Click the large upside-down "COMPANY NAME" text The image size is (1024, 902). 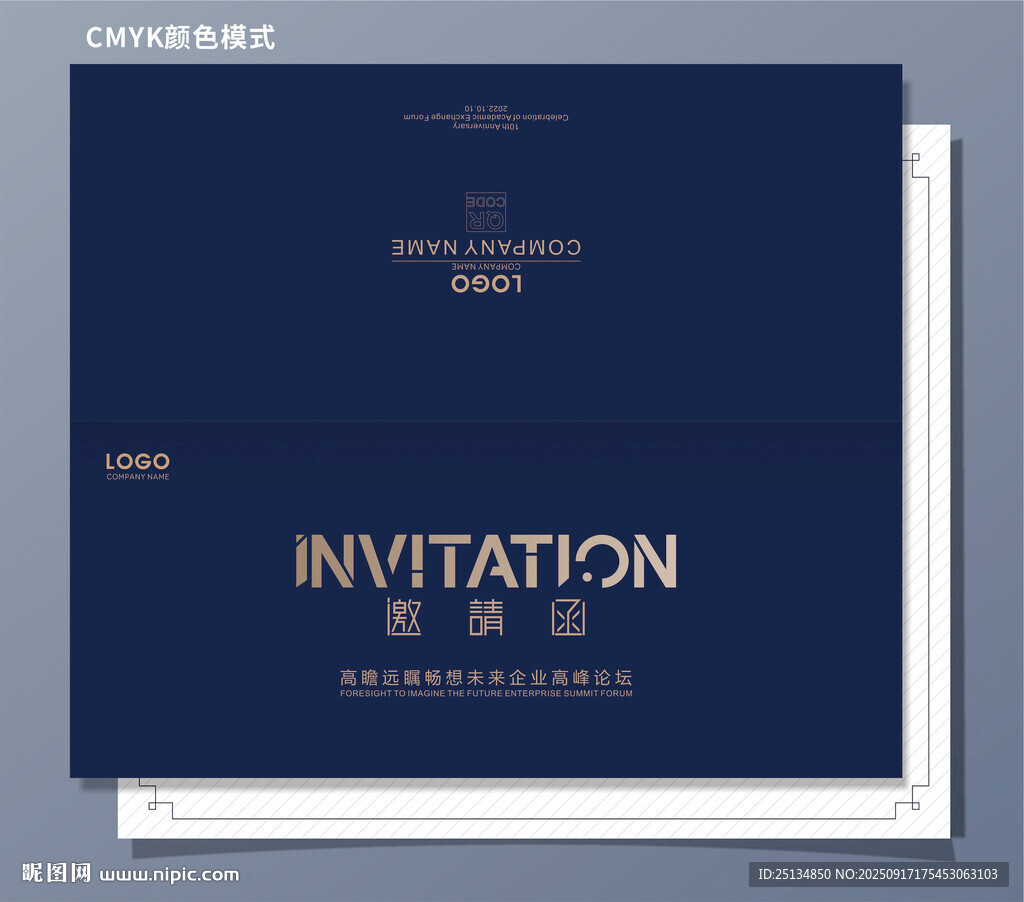[486, 248]
